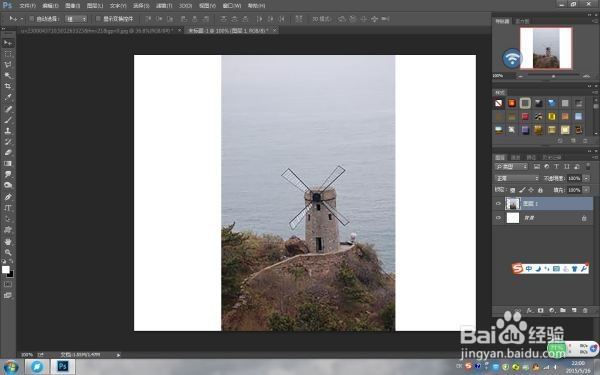Select the Gradient tool
Image resolution: width=600 pixels, height=375 pixels.
8,163
